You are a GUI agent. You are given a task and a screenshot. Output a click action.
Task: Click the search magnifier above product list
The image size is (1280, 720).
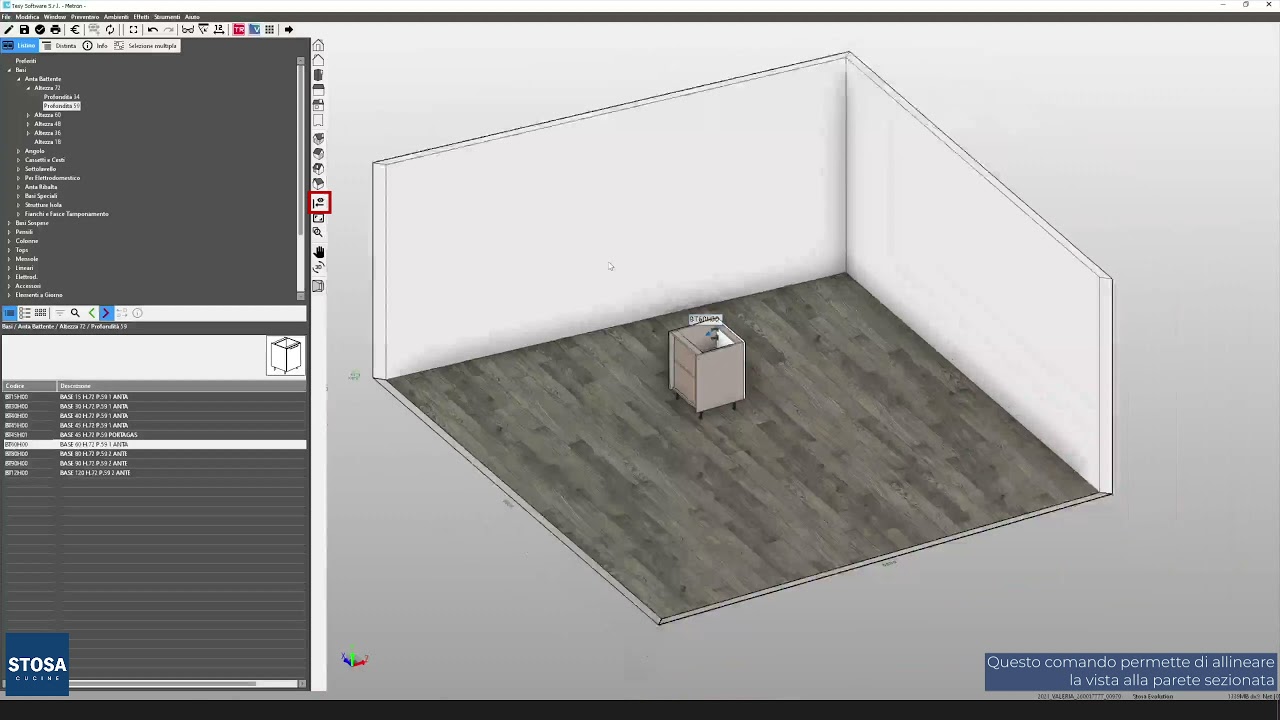pyautogui.click(x=74, y=313)
